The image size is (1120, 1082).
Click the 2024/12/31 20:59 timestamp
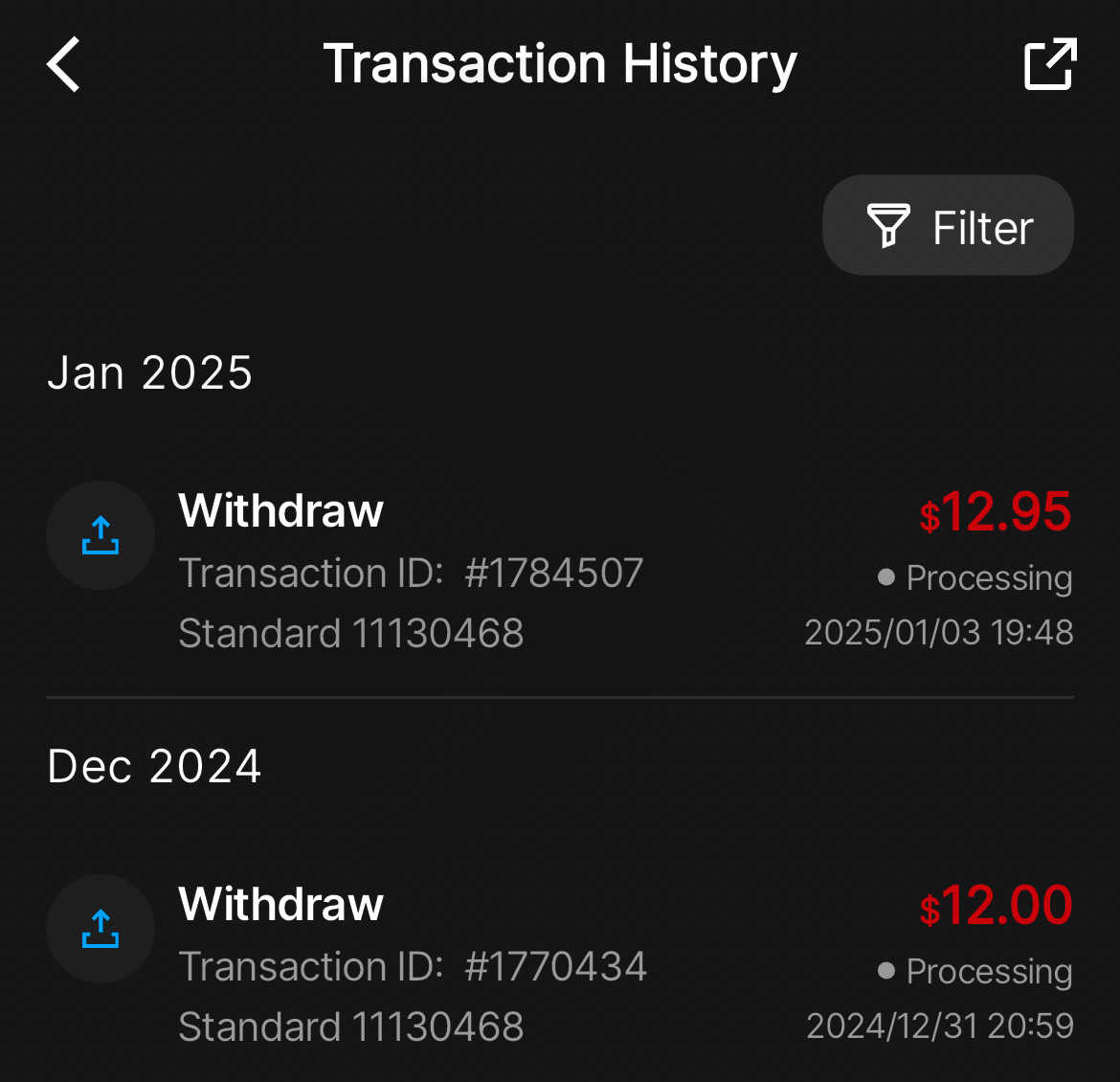tap(939, 1026)
